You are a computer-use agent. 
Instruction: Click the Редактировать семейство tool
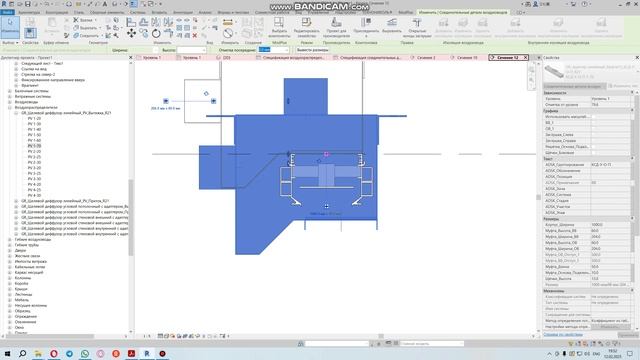[307, 27]
